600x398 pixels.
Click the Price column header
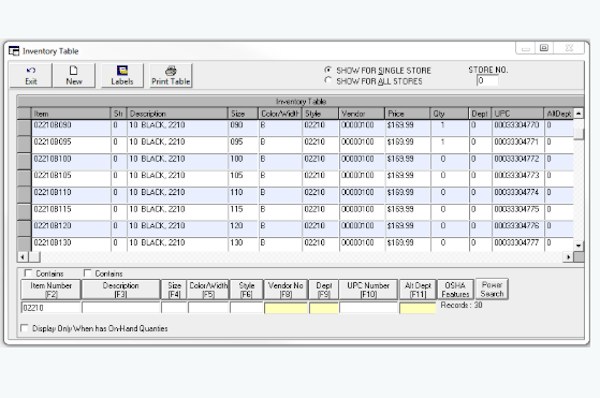[407, 114]
